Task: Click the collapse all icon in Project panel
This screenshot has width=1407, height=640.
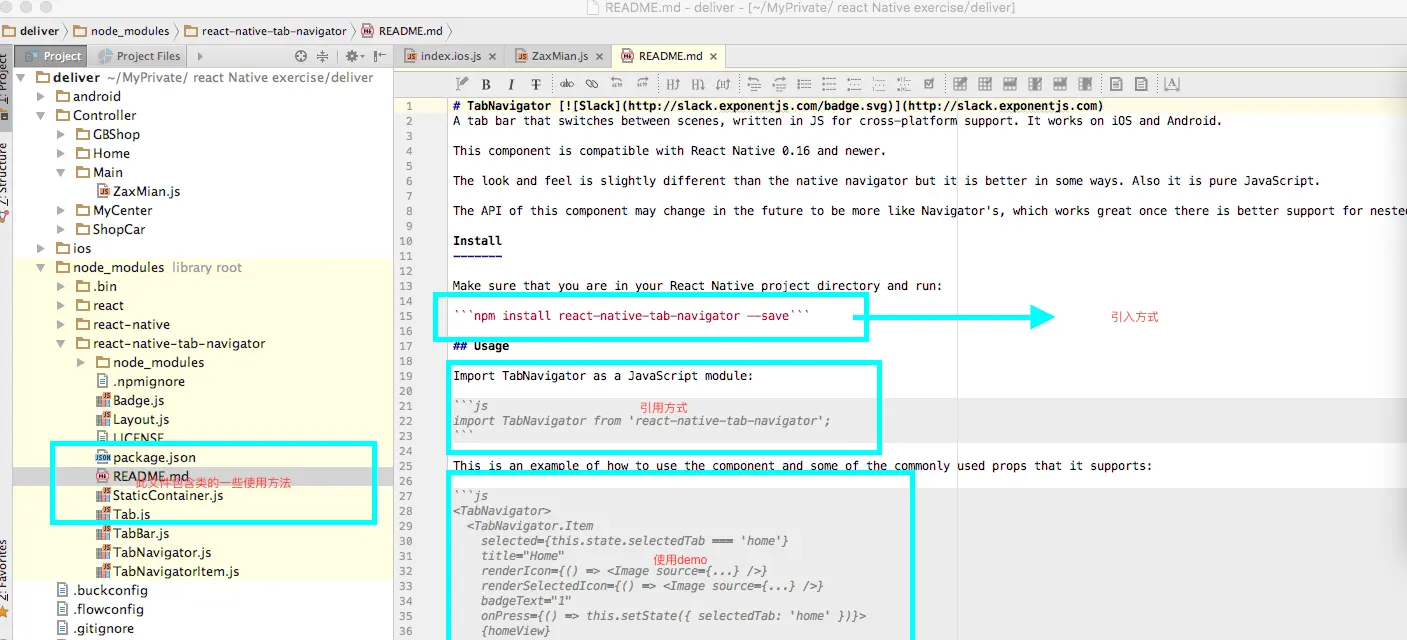Action: click(x=323, y=56)
